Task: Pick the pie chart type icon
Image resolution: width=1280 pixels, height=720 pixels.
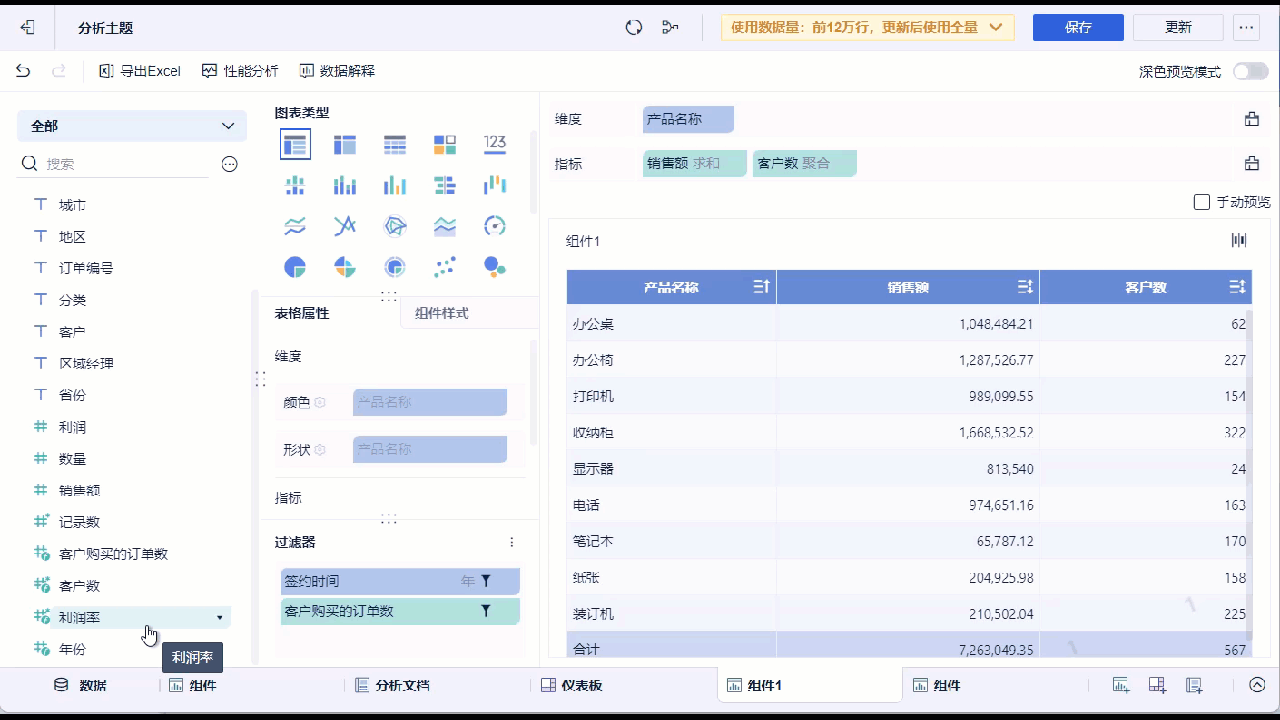Action: point(295,267)
